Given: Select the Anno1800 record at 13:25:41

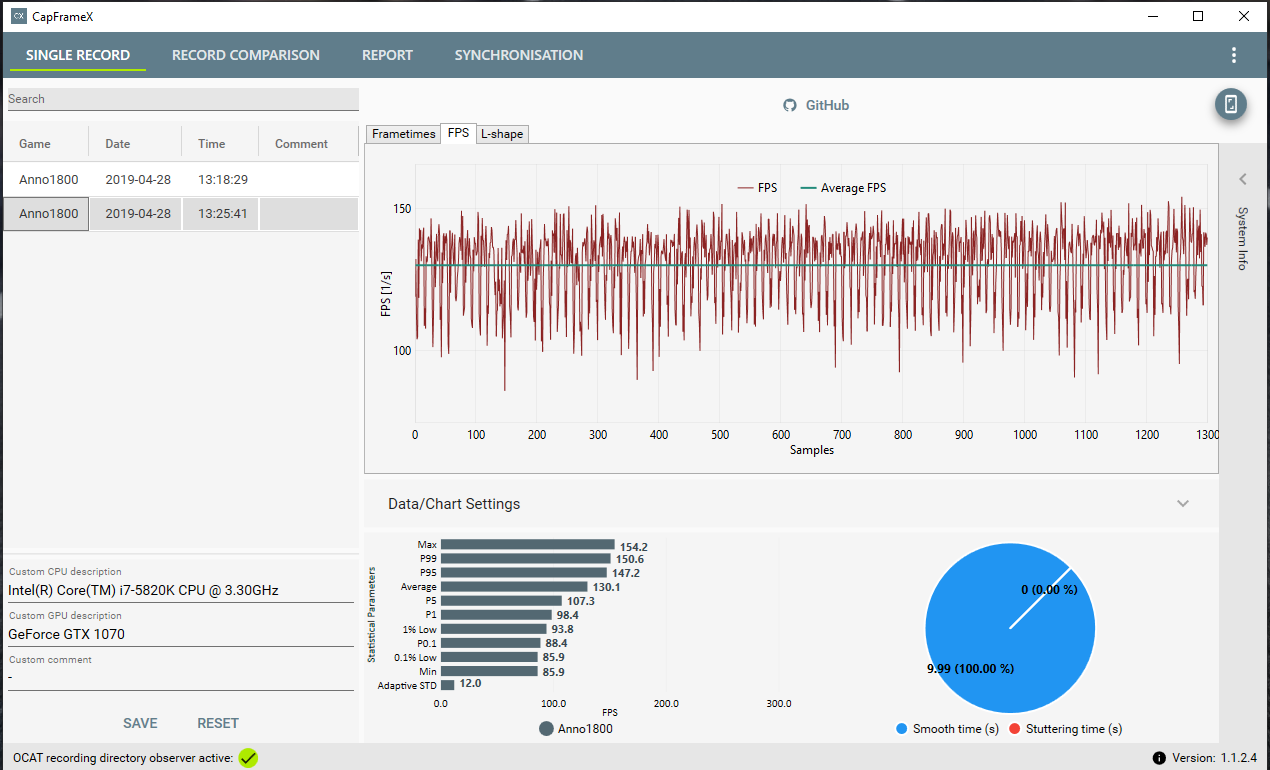Looking at the screenshot, I should point(181,213).
